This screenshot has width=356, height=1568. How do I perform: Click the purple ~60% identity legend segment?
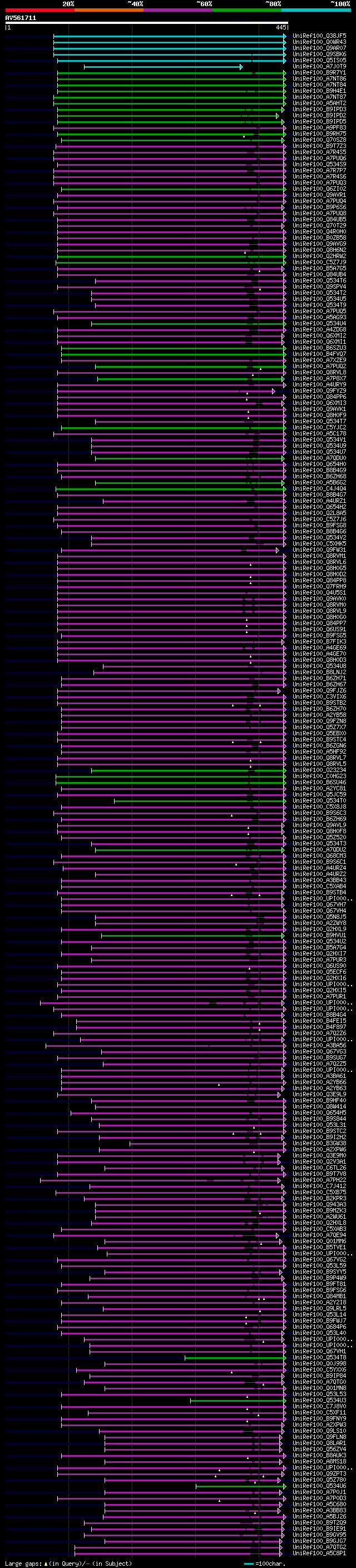click(179, 10)
